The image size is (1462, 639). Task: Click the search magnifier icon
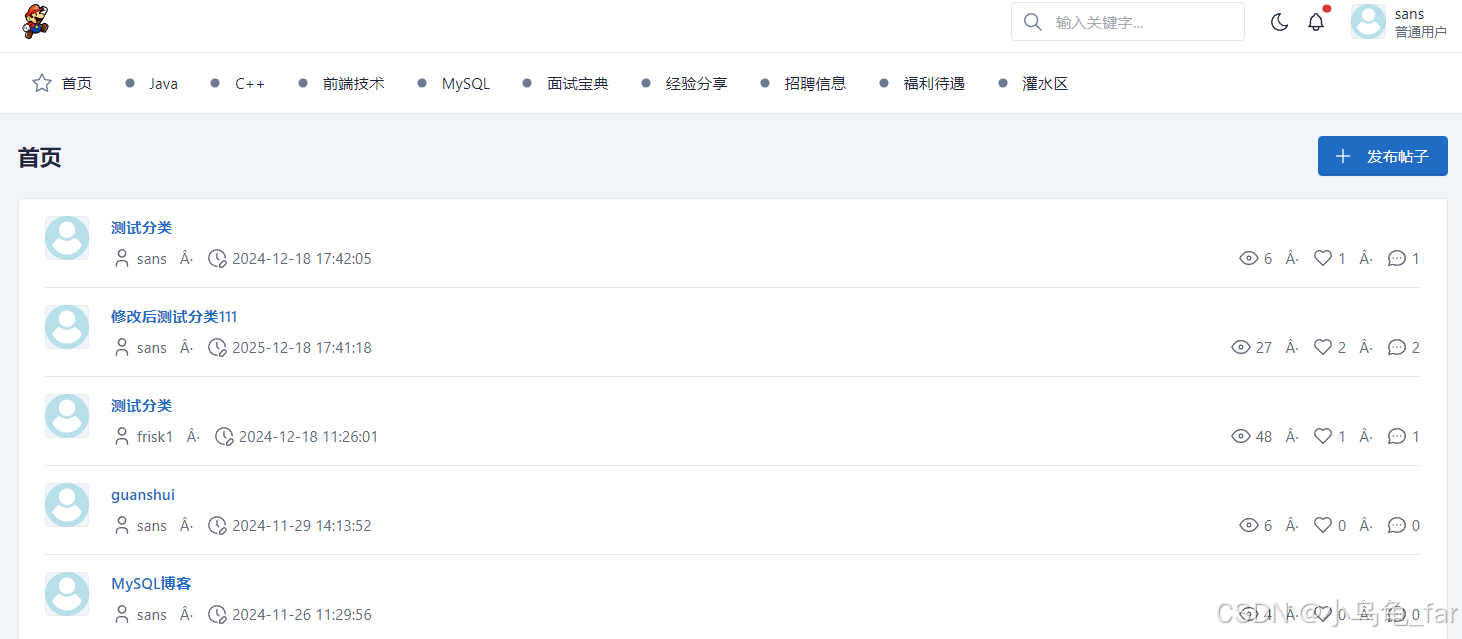(x=1033, y=22)
